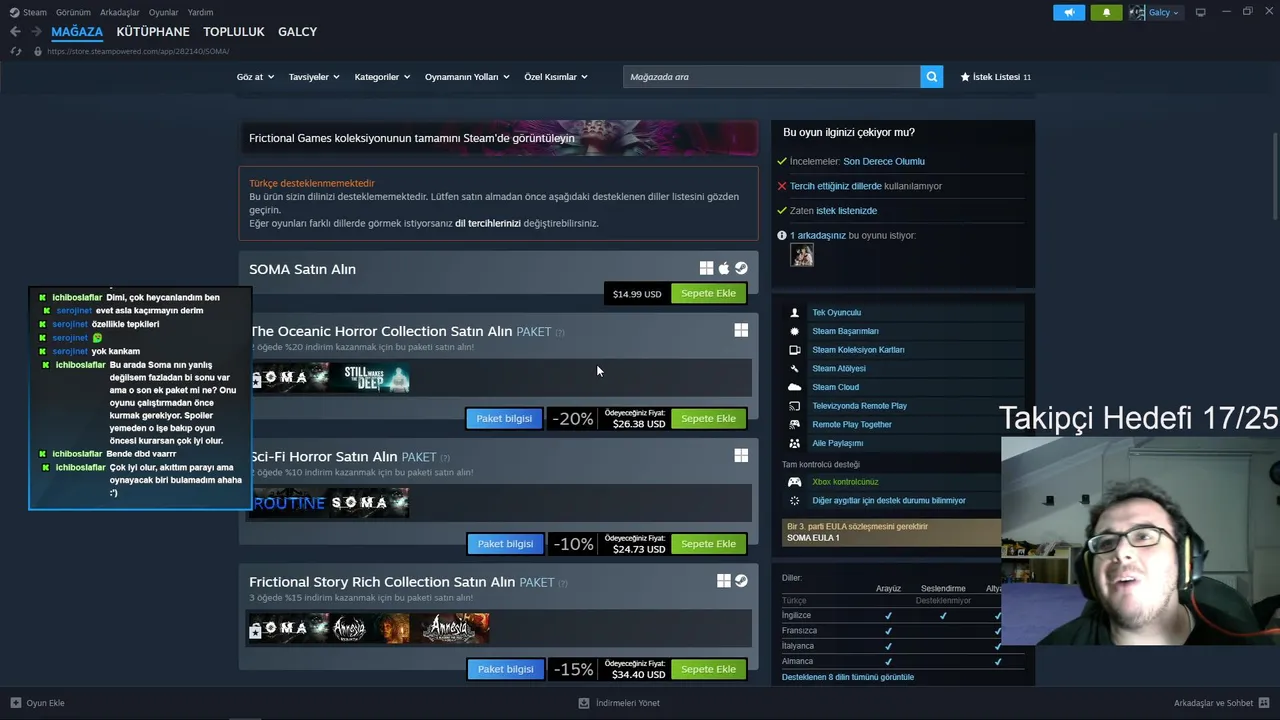Click the ROUTINE game thumbnail
The width and height of the screenshot is (1280, 720).
[289, 503]
